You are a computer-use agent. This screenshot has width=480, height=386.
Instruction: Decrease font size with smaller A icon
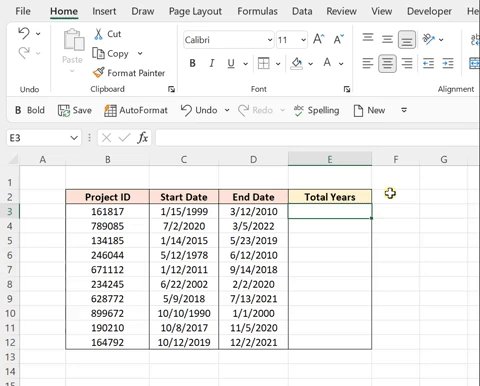338,39
